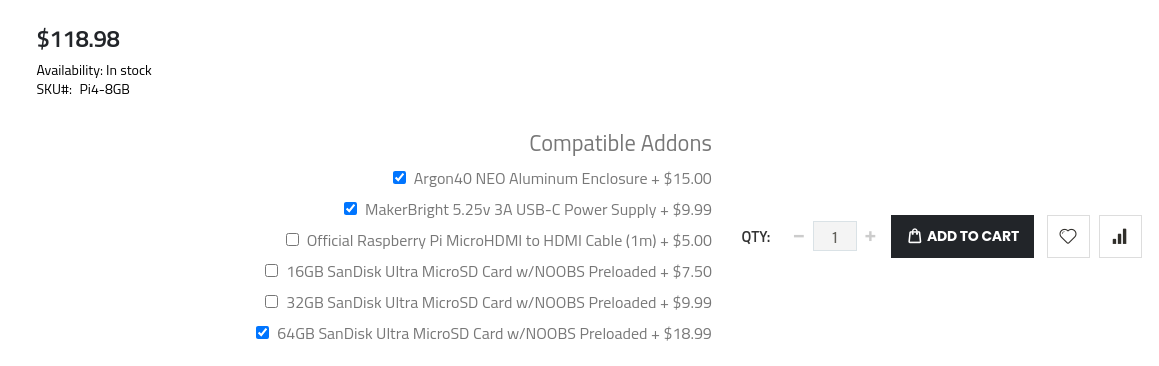Image resolution: width=1159 pixels, height=366 pixels.
Task: Select the $118.98 price text
Action: (78, 38)
